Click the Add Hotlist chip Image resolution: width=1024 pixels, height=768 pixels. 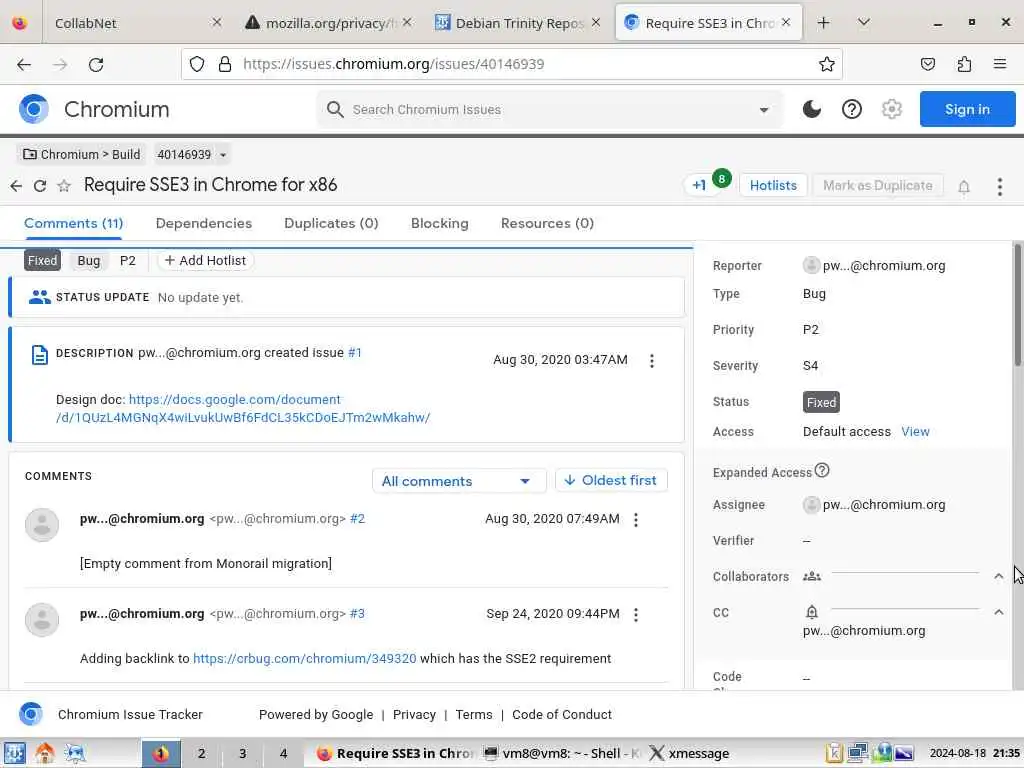(x=205, y=261)
